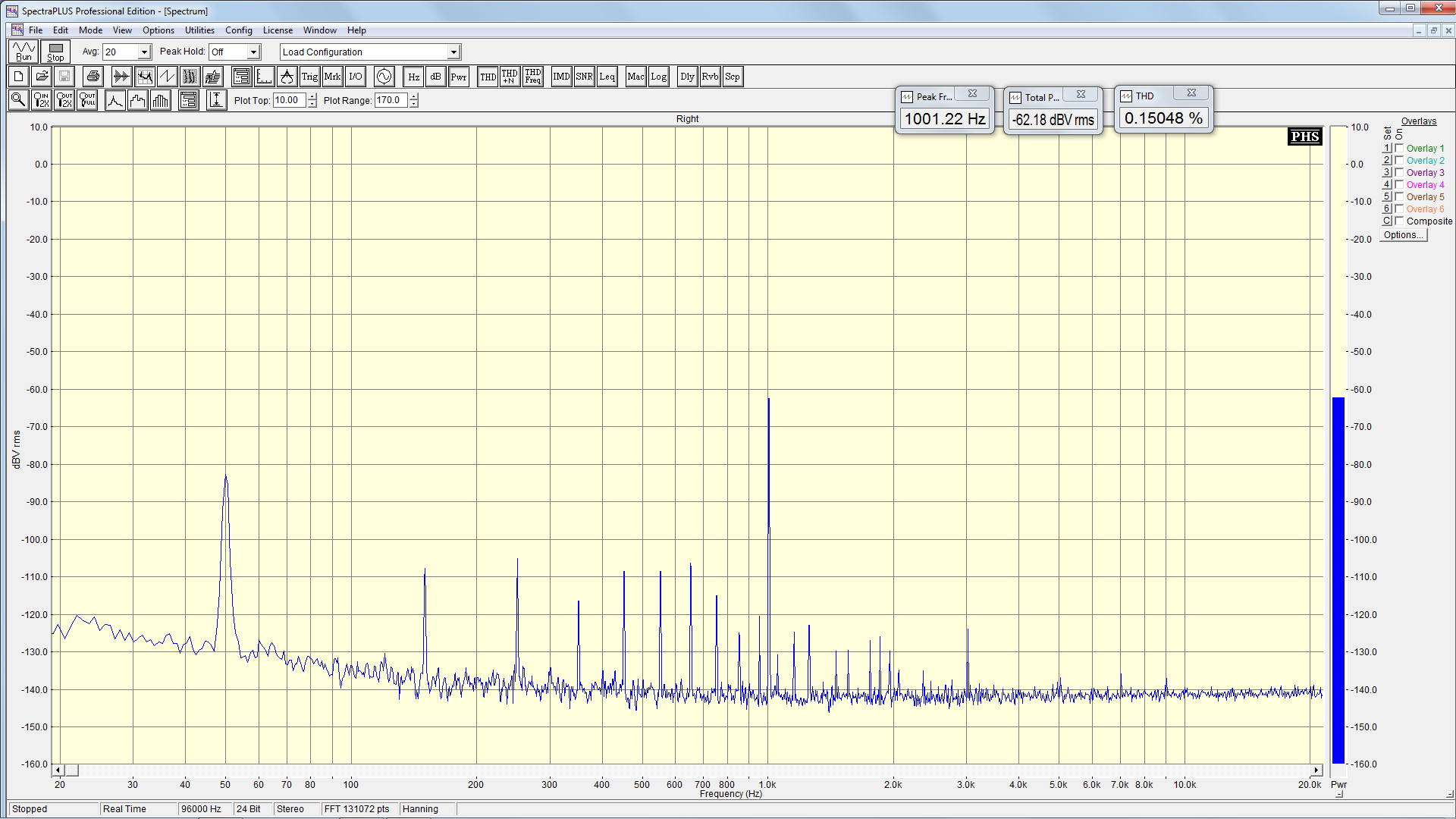The image size is (1456, 819).
Task: Toggle the SNR measurement utility
Action: (x=585, y=77)
